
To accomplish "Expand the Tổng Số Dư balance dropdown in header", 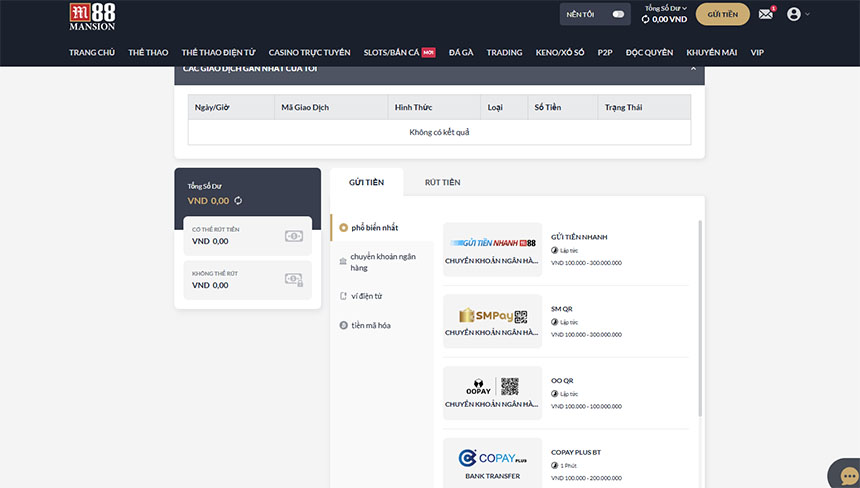I will (x=667, y=8).
